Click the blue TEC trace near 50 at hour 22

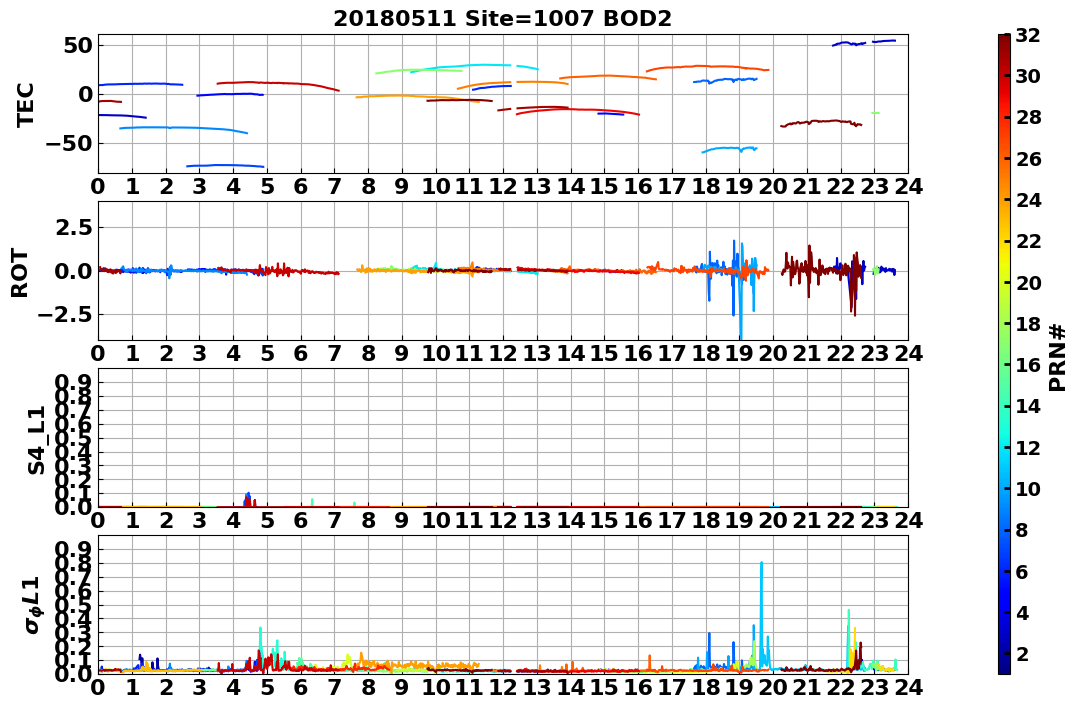(x=849, y=43)
